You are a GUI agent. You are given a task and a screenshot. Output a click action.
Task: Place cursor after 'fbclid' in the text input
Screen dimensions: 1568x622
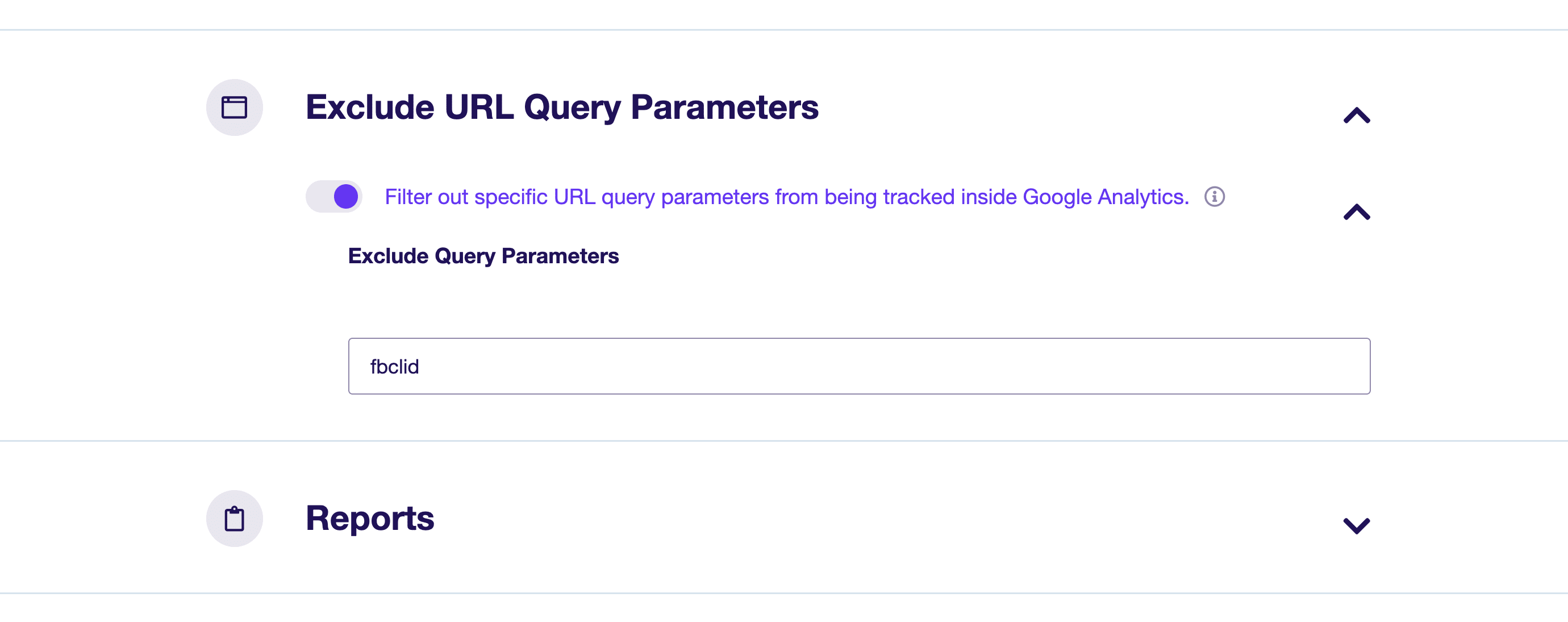coord(420,366)
